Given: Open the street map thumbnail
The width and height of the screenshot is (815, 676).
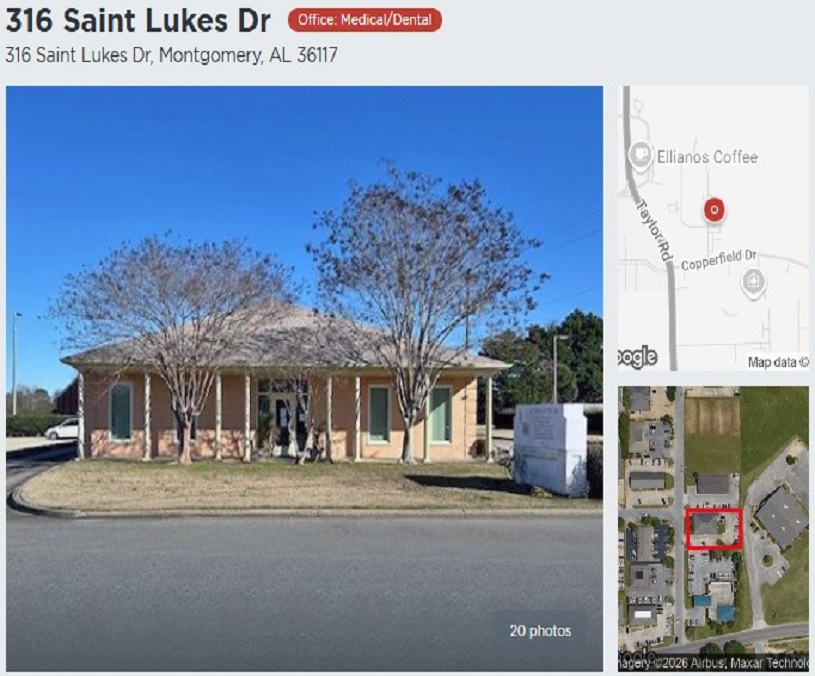Looking at the screenshot, I should coord(713,228).
